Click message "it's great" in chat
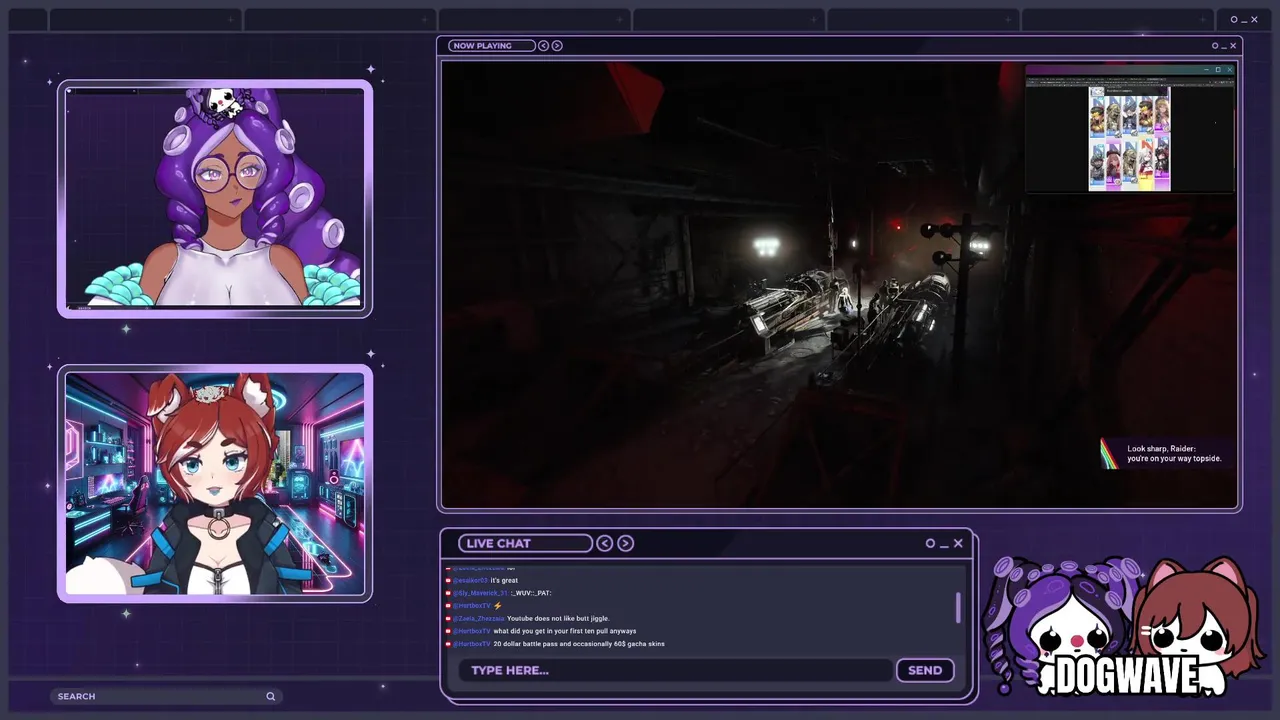The width and height of the screenshot is (1280, 720). 504,580
